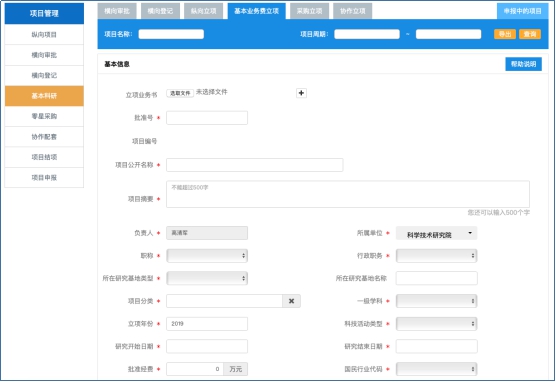Switch to the 采购立项 tab
This screenshot has height=382, width=556.
pos(310,11)
